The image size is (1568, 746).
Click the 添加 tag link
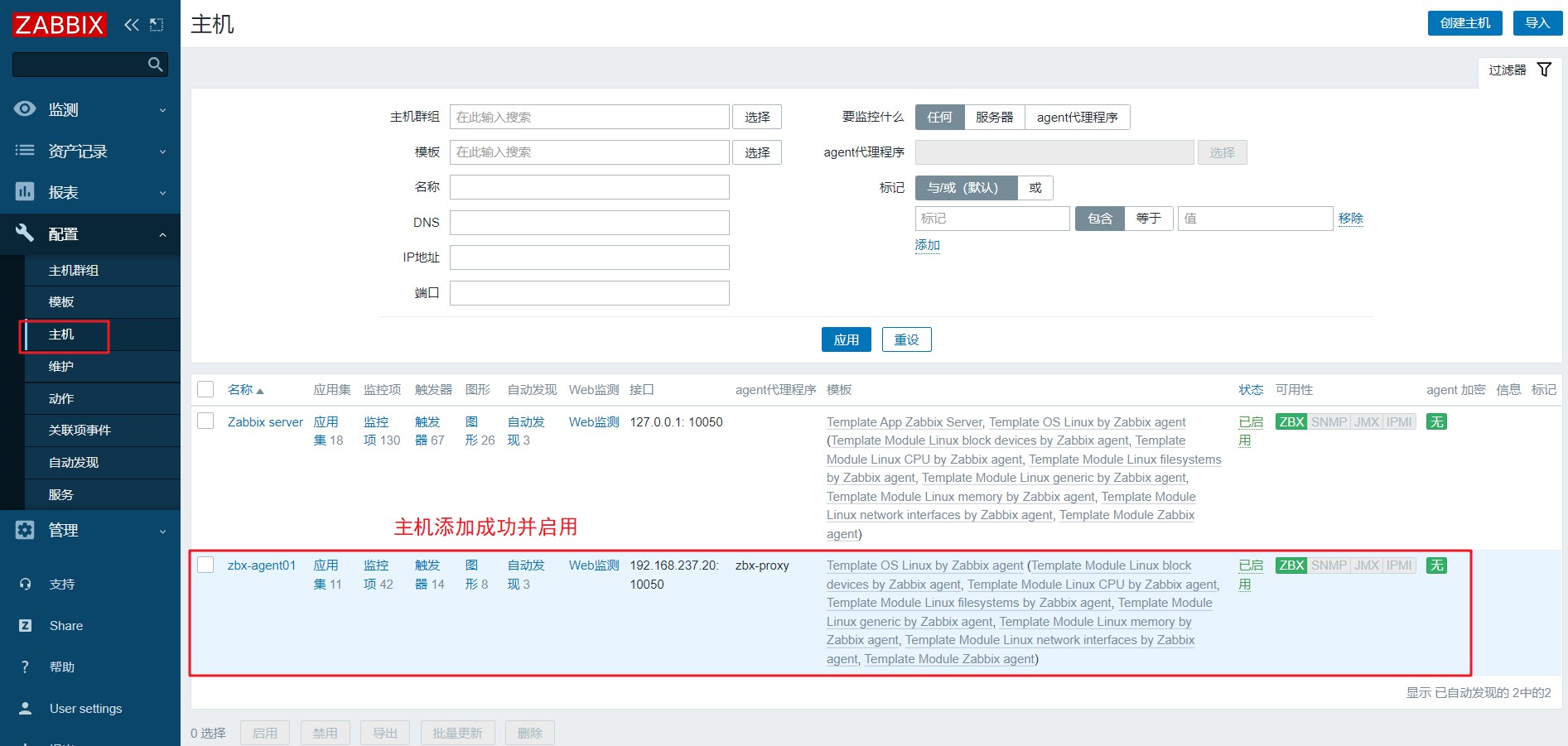tap(927, 245)
